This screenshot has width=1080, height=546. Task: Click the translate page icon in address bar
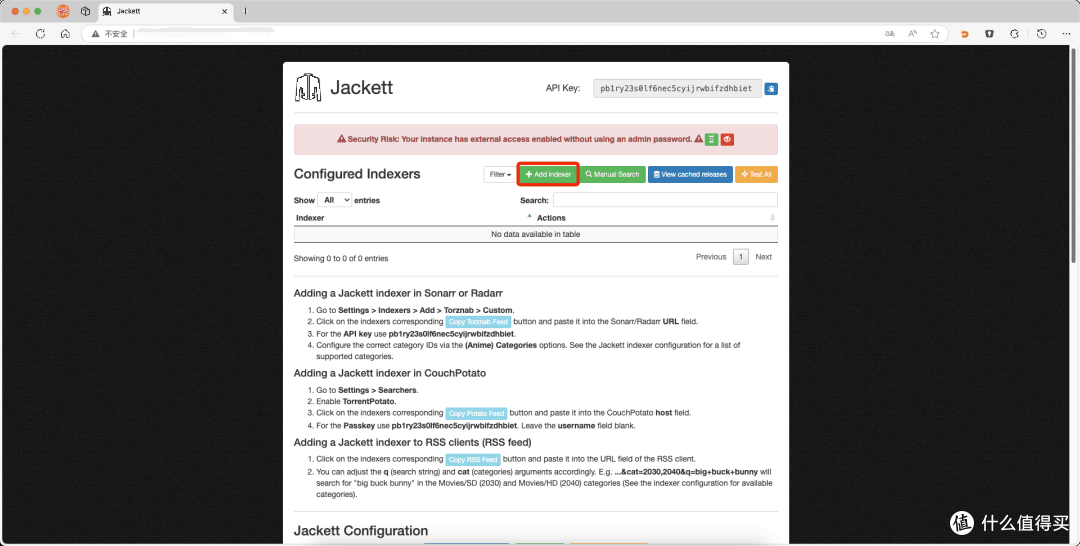890,34
